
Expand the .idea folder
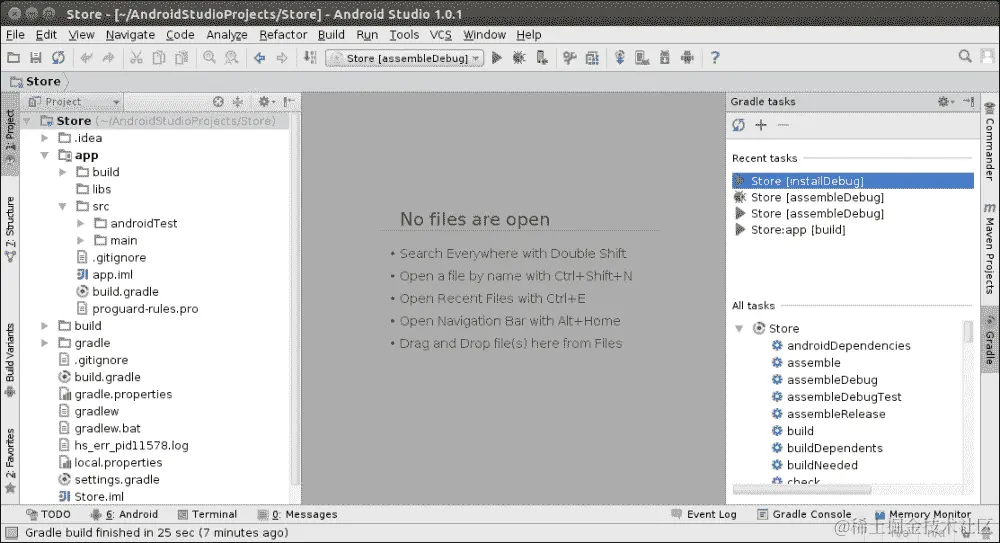45,138
